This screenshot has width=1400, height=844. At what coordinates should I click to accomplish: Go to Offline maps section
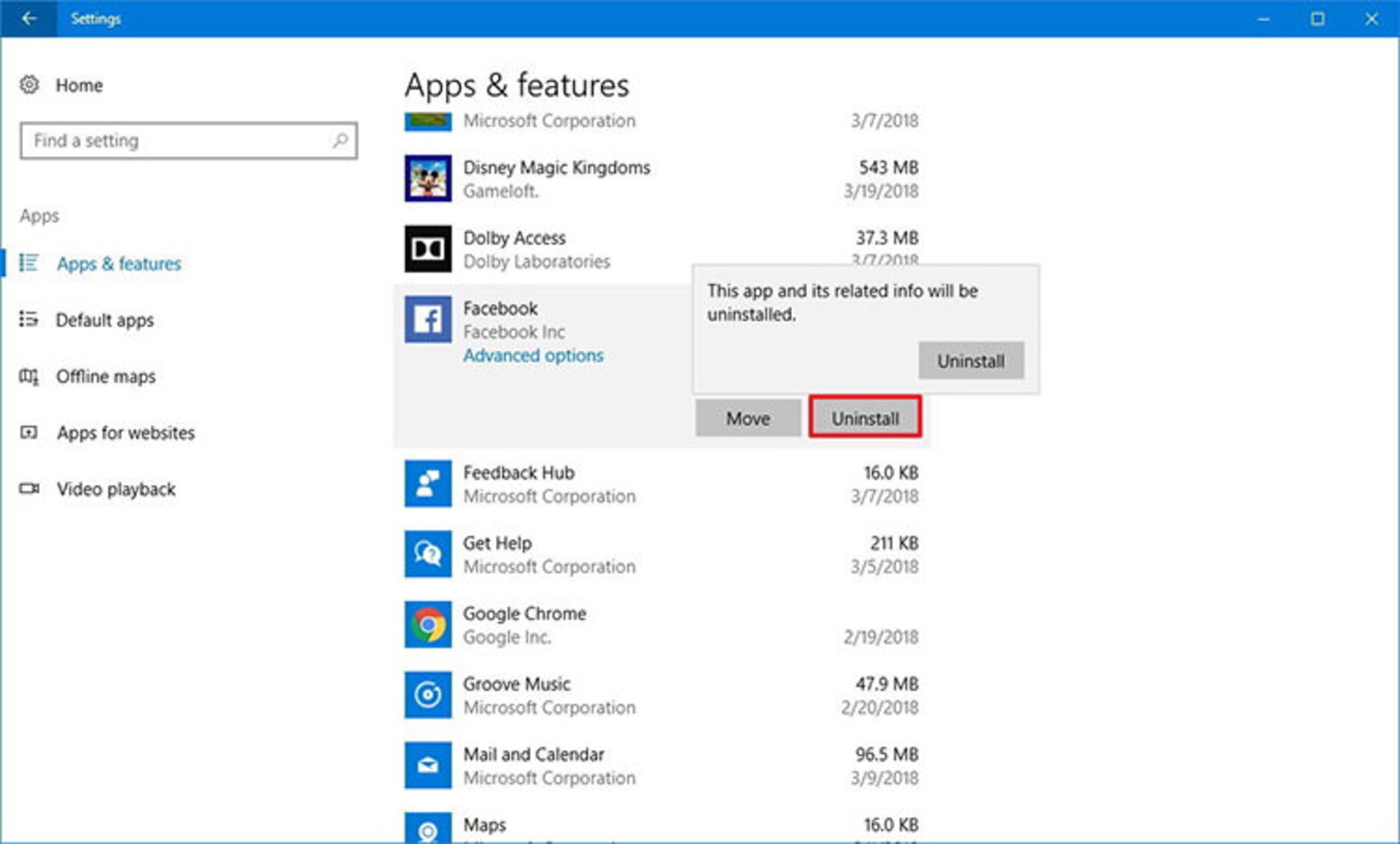[x=106, y=376]
